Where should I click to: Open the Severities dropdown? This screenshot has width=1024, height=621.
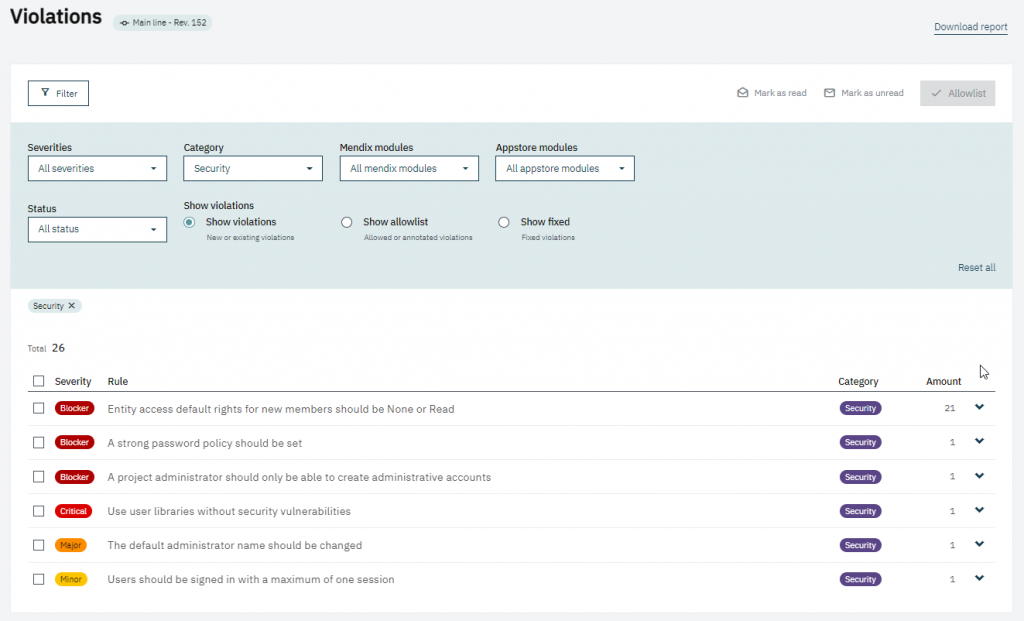coord(97,169)
